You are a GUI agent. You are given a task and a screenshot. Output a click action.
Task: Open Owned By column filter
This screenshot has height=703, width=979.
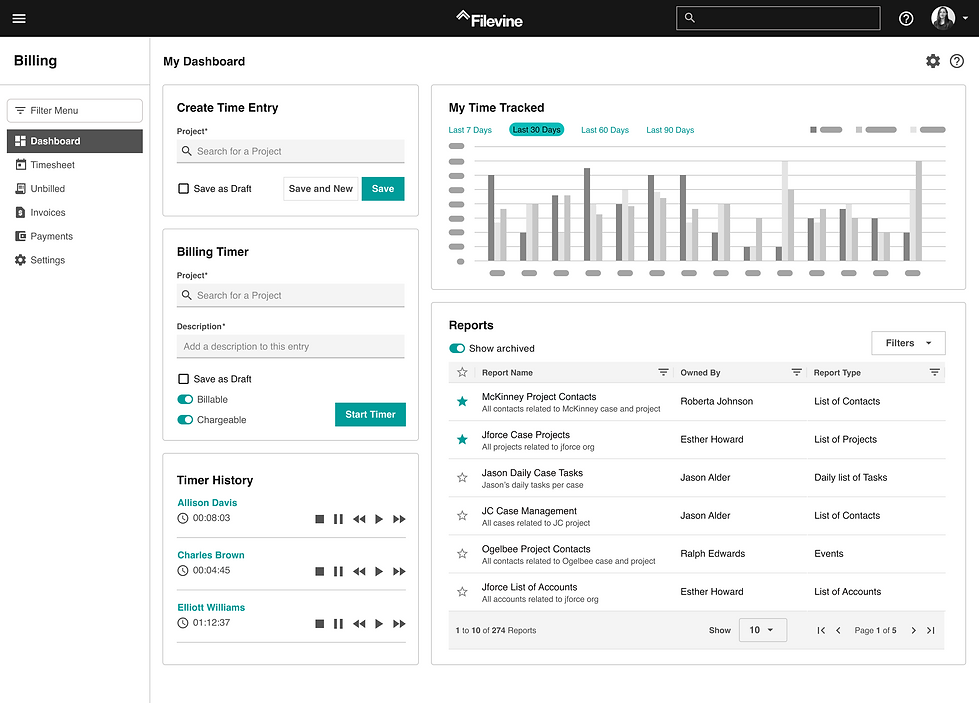point(796,372)
